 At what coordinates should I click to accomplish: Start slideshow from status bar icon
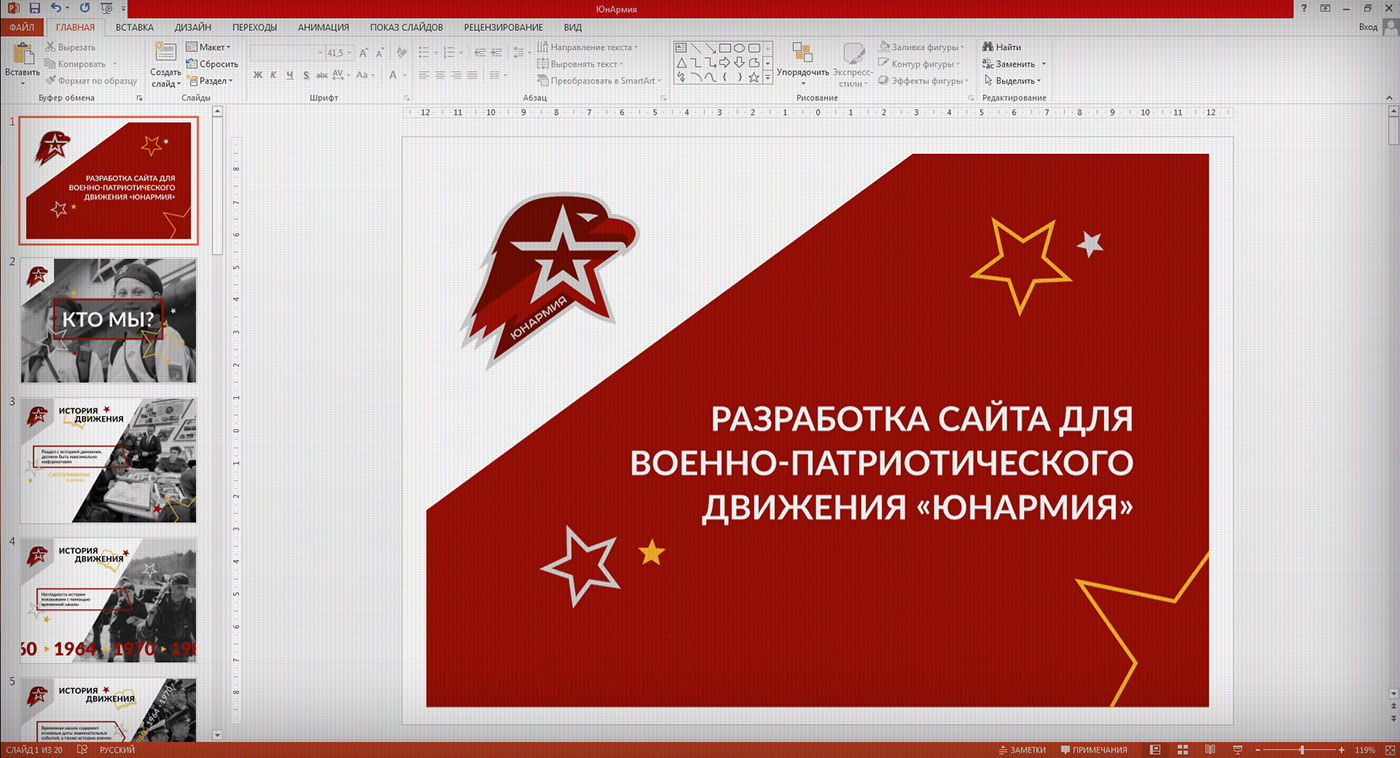1237,749
